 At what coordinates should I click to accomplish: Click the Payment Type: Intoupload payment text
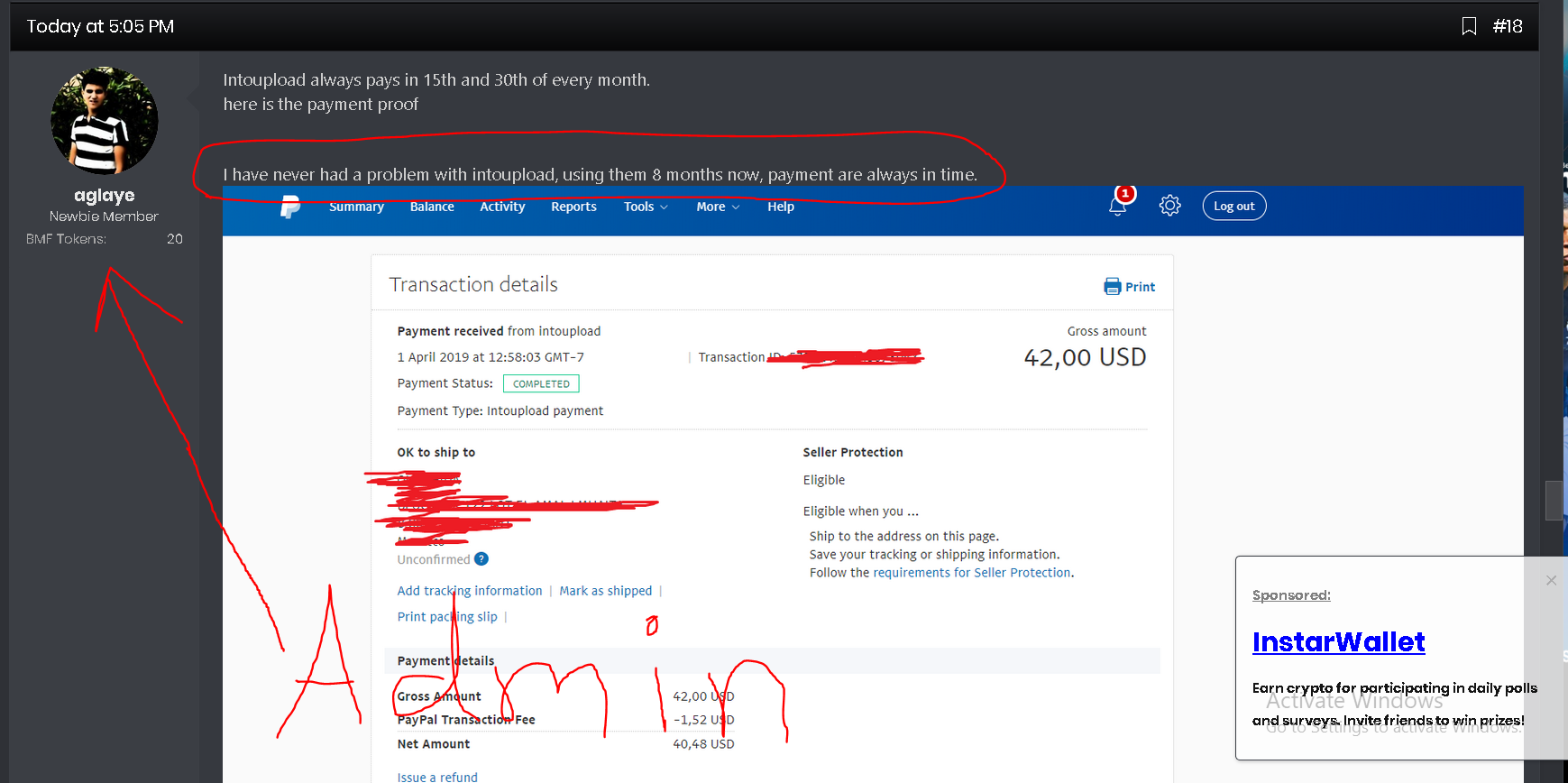pyautogui.click(x=500, y=410)
